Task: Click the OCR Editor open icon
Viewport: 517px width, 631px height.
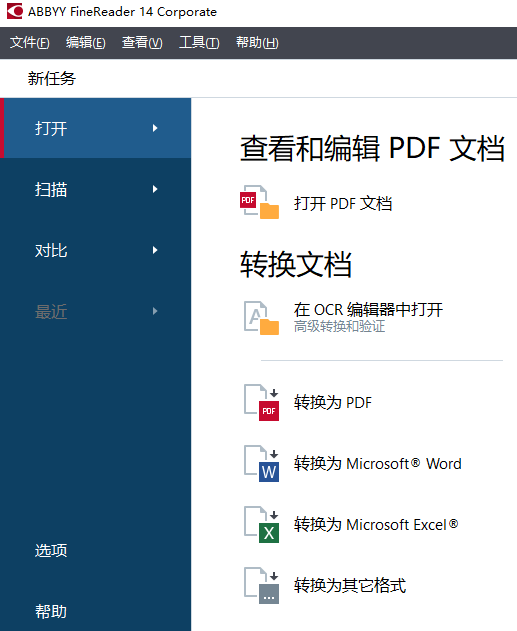Action: (262, 318)
